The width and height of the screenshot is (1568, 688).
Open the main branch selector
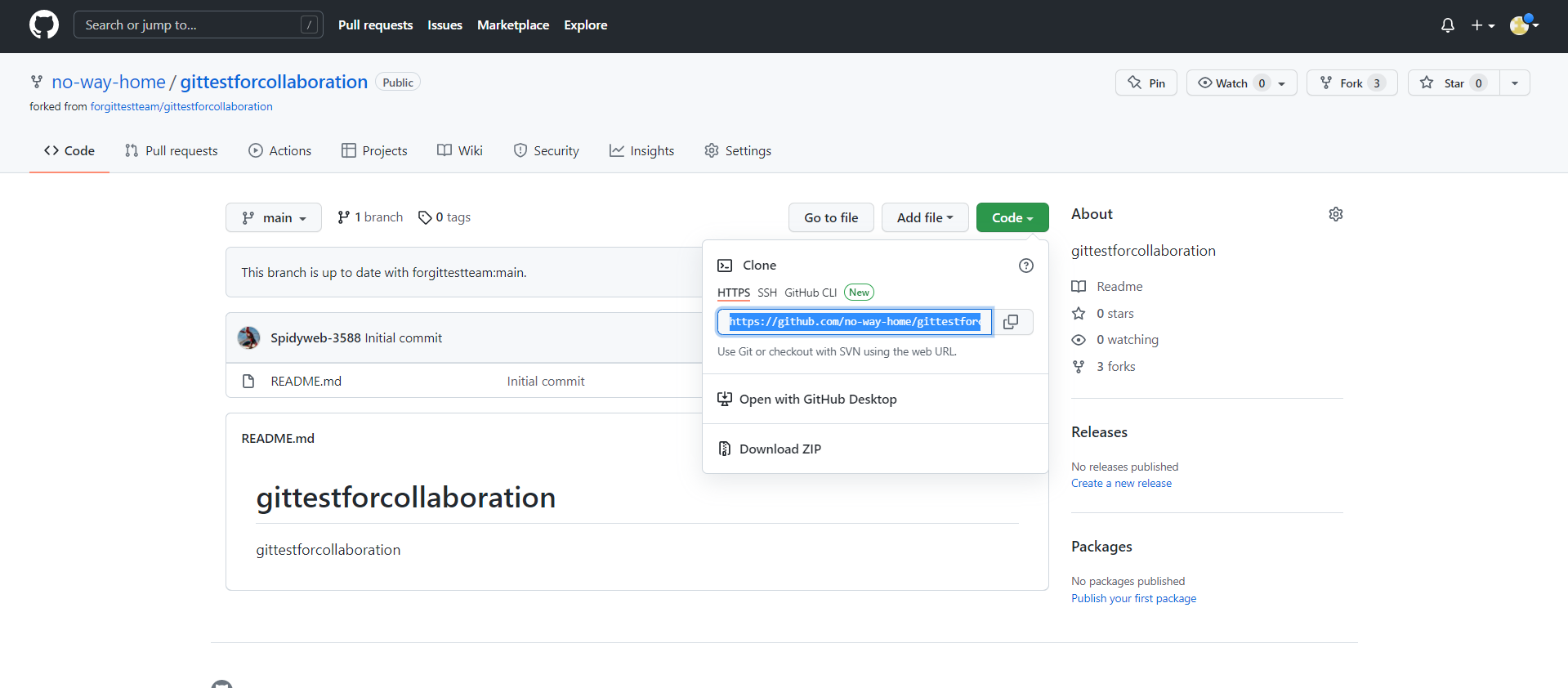[274, 217]
